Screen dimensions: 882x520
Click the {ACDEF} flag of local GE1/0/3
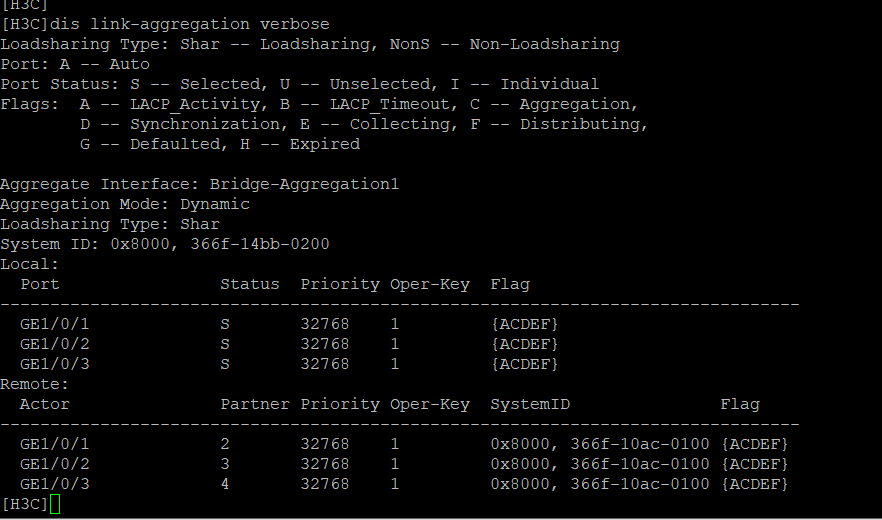[x=524, y=364]
